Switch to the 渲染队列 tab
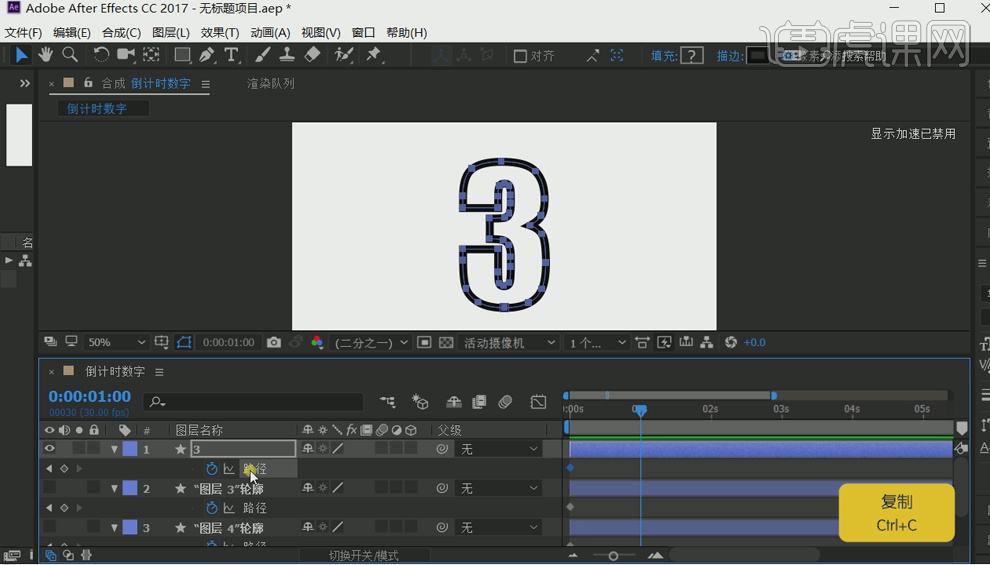This screenshot has width=990, height=565. [271, 84]
